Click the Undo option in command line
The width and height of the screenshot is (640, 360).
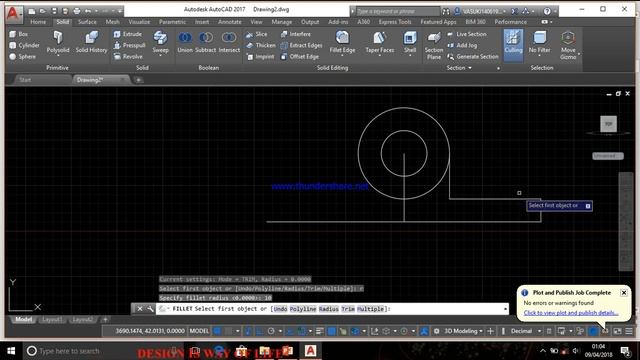pyautogui.click(x=280, y=309)
